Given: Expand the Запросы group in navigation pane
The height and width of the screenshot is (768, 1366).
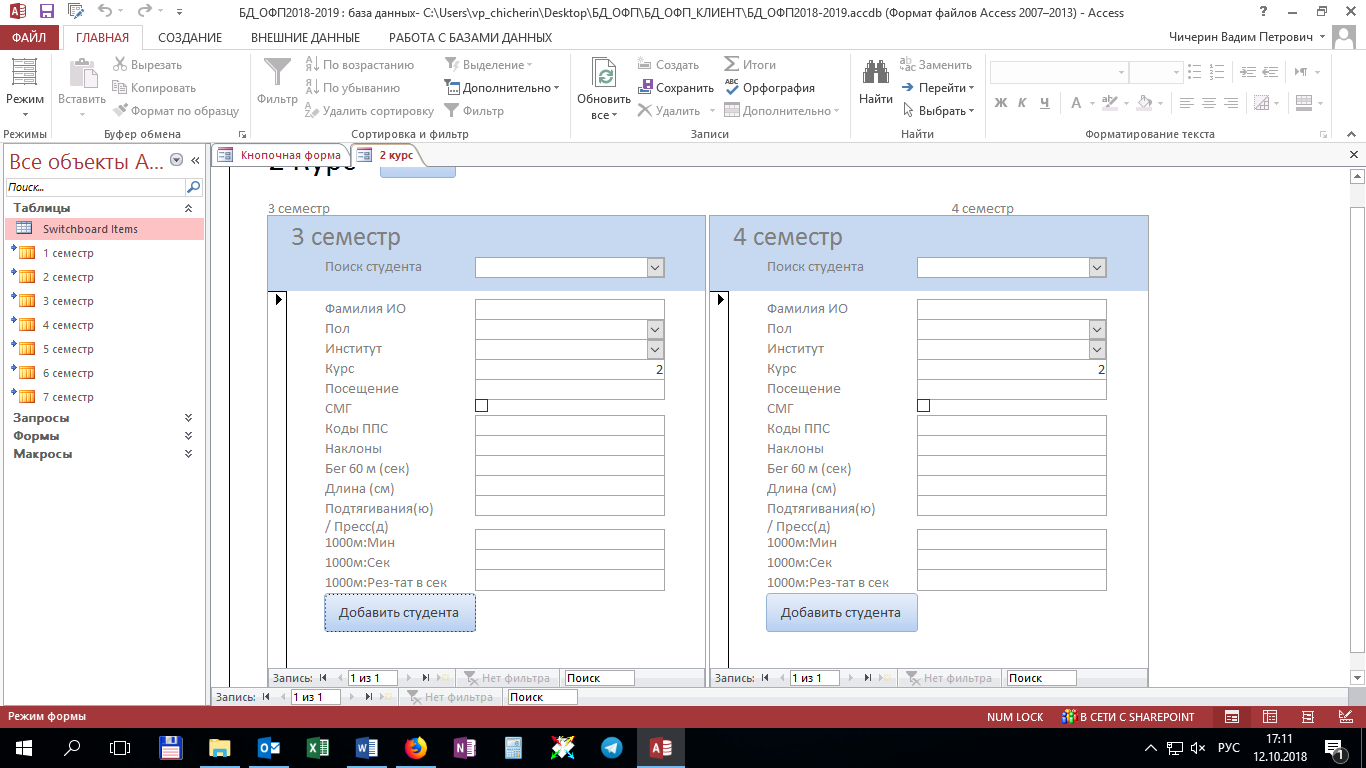Looking at the screenshot, I should (x=188, y=418).
